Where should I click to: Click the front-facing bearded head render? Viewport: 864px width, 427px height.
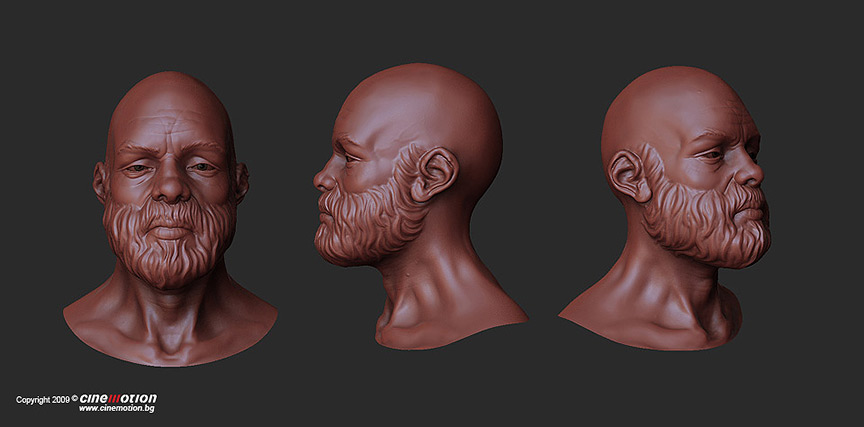coord(170,219)
